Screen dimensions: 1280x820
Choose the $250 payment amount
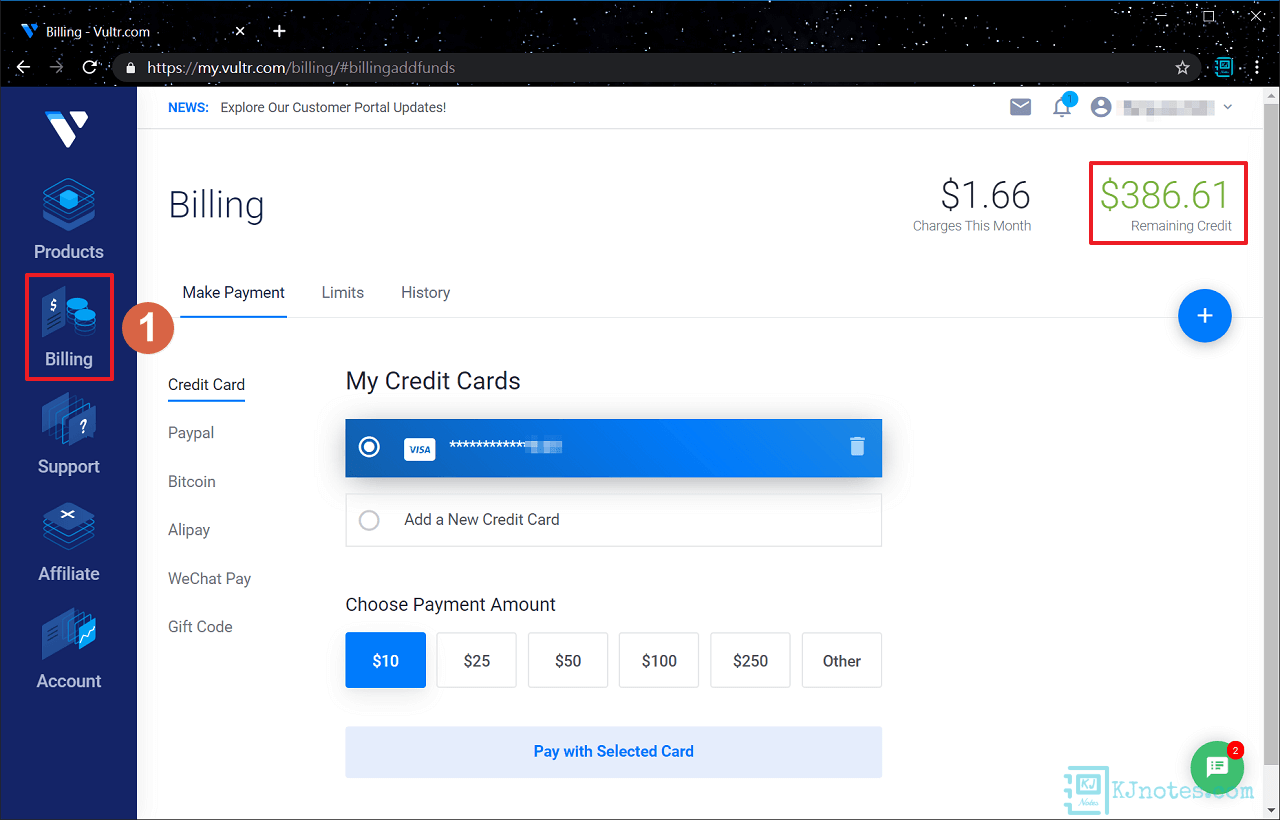[x=750, y=660]
